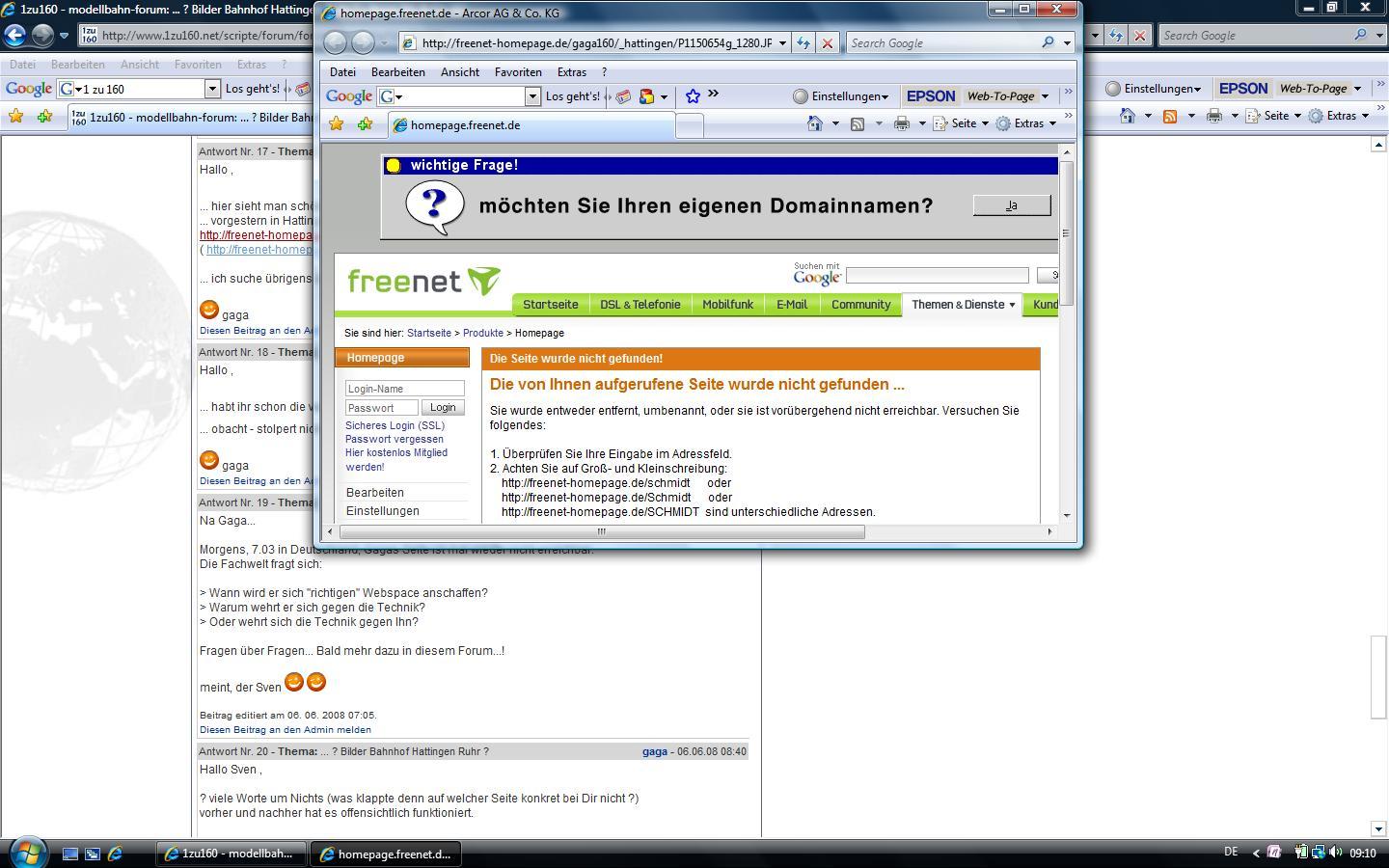This screenshot has width=1389, height=868.
Task: Expand the Themen & Dienste menu
Action: [x=962, y=305]
